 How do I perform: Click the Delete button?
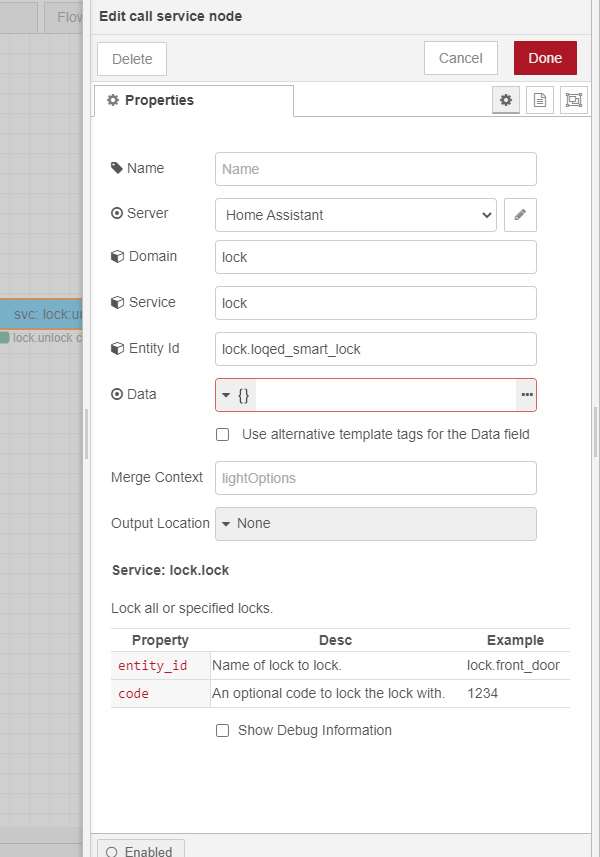click(132, 59)
